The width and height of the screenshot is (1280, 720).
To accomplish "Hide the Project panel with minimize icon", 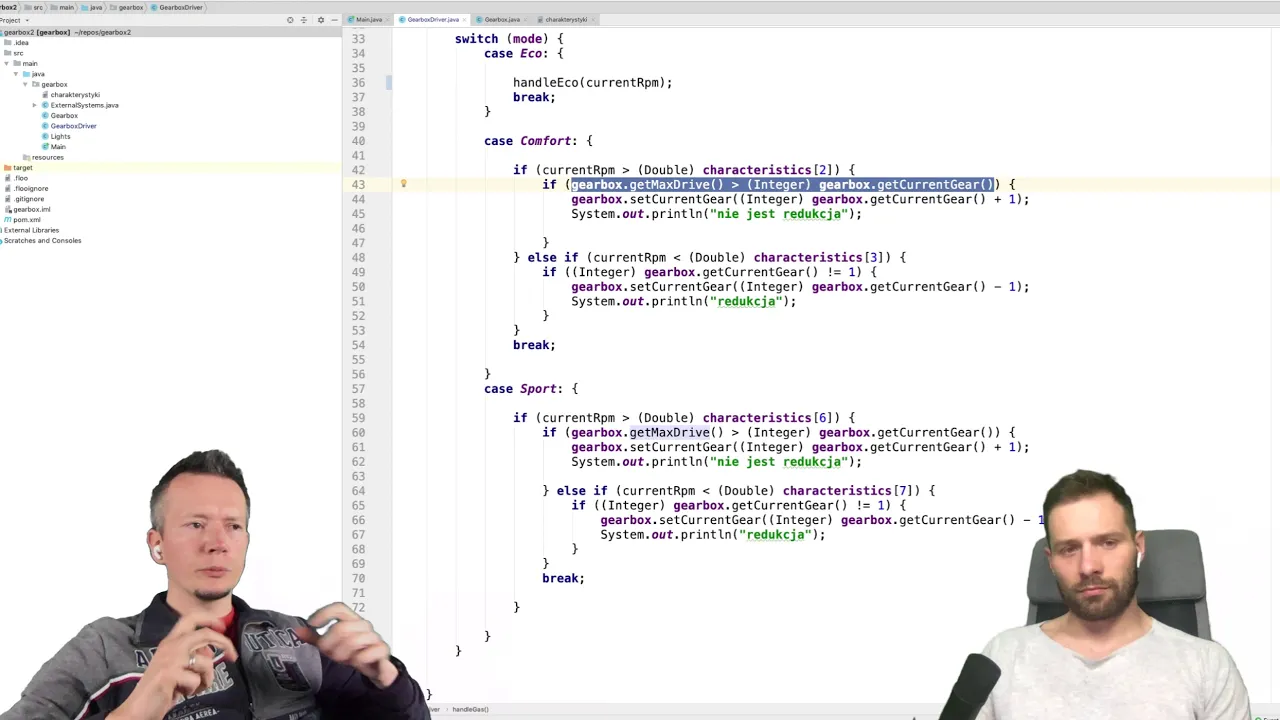I will point(334,20).
